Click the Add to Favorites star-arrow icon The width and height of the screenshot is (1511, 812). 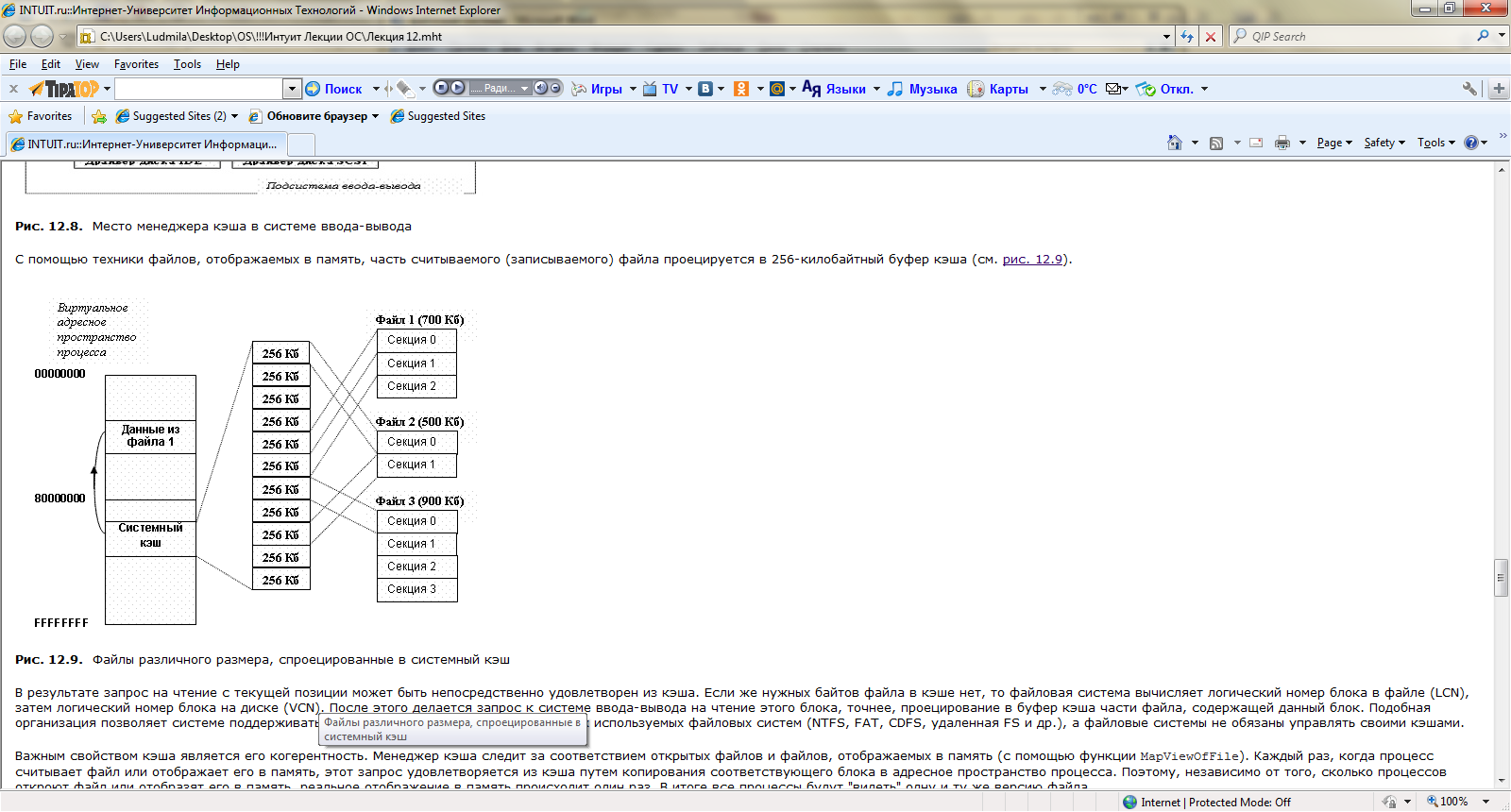point(99,116)
